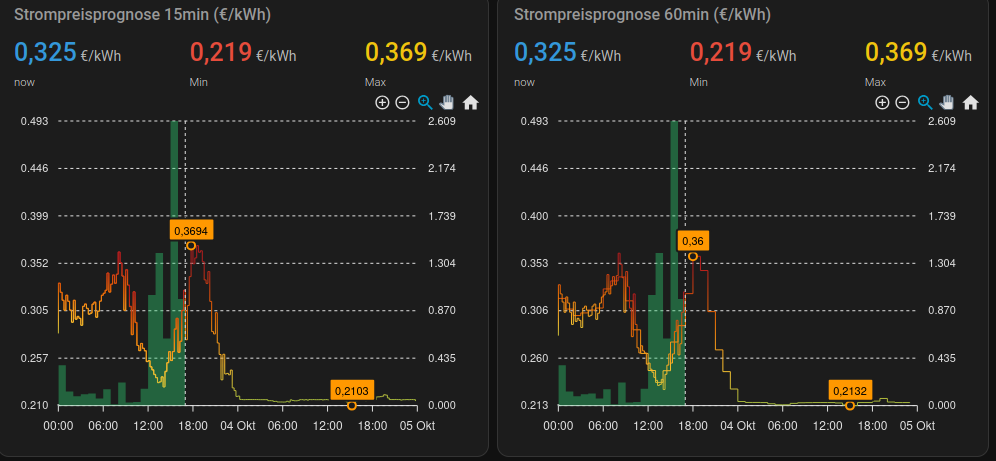
Task: Click the 0,36 peak marker on 60min chart
Action: click(x=692, y=241)
